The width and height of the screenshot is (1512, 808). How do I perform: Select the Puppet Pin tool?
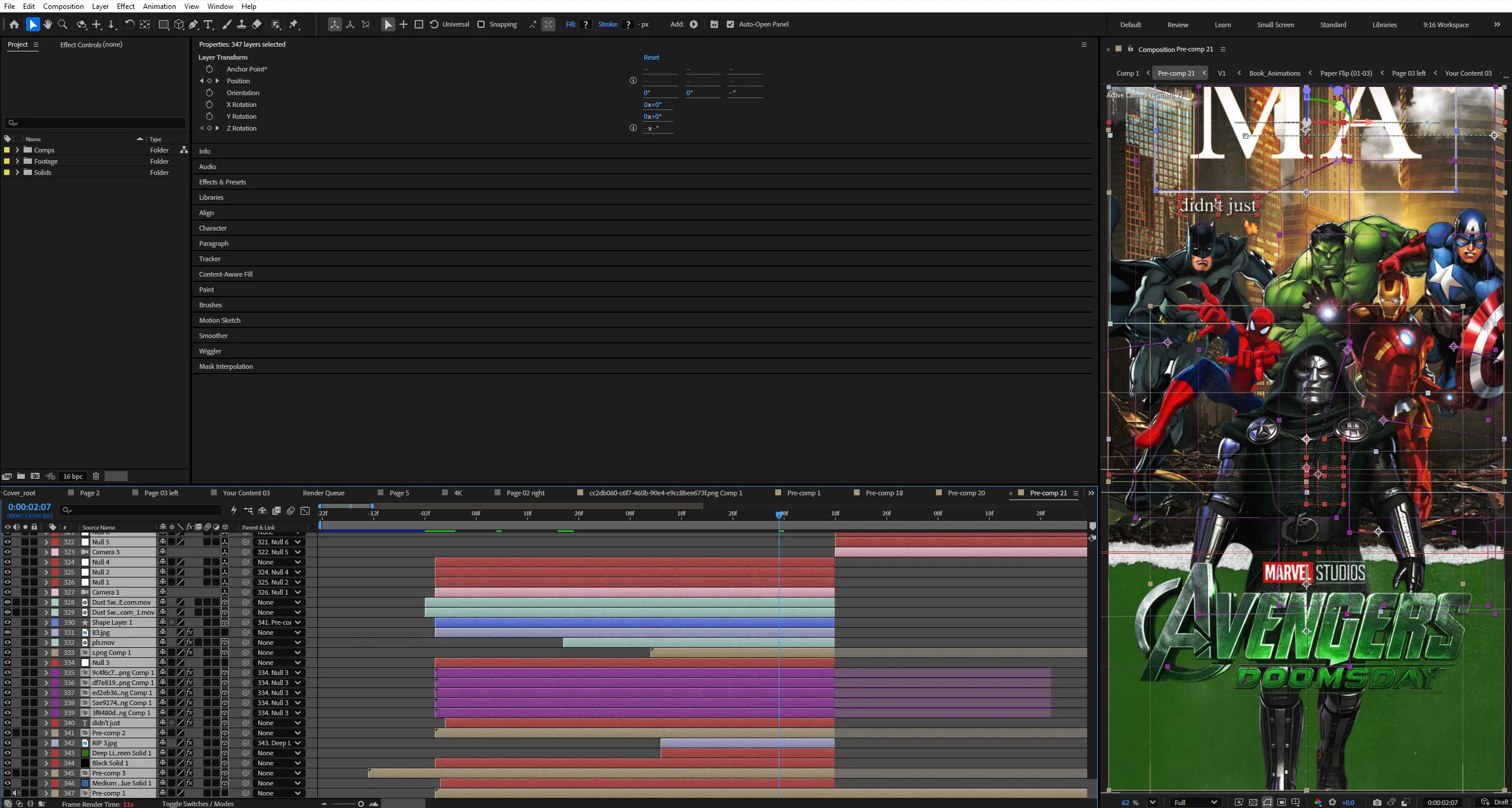(294, 24)
